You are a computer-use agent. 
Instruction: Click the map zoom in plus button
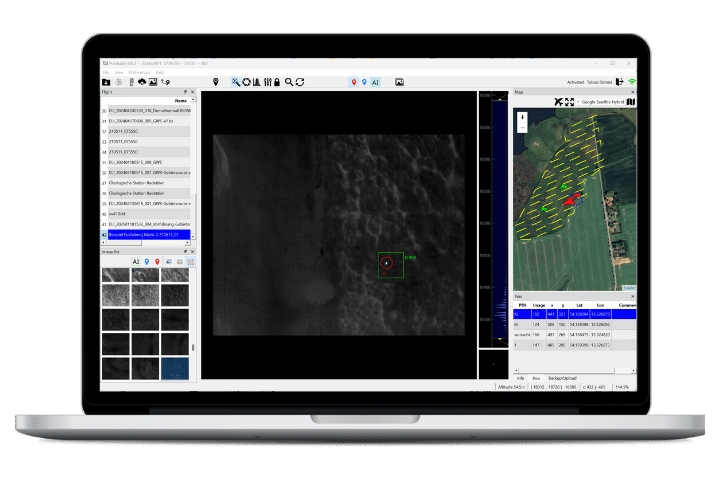522,116
